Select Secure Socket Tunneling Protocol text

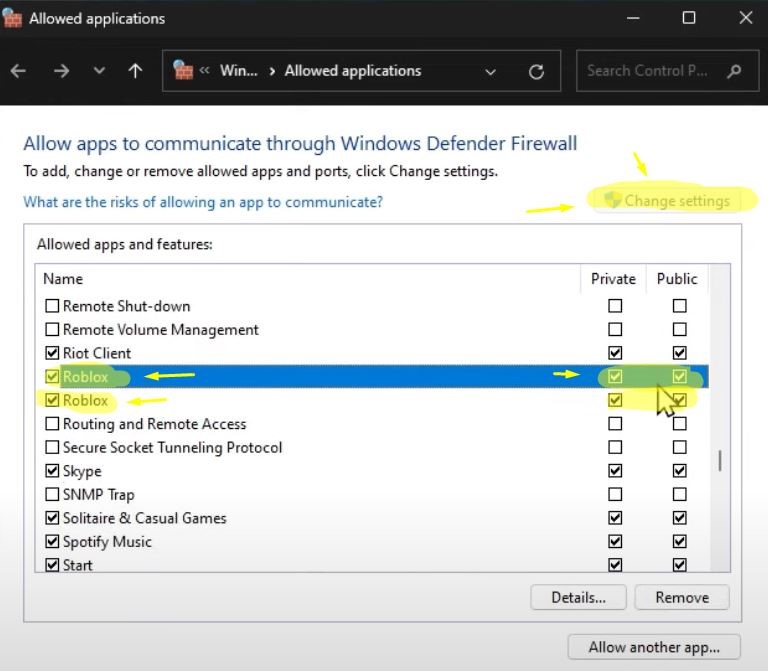pos(172,448)
